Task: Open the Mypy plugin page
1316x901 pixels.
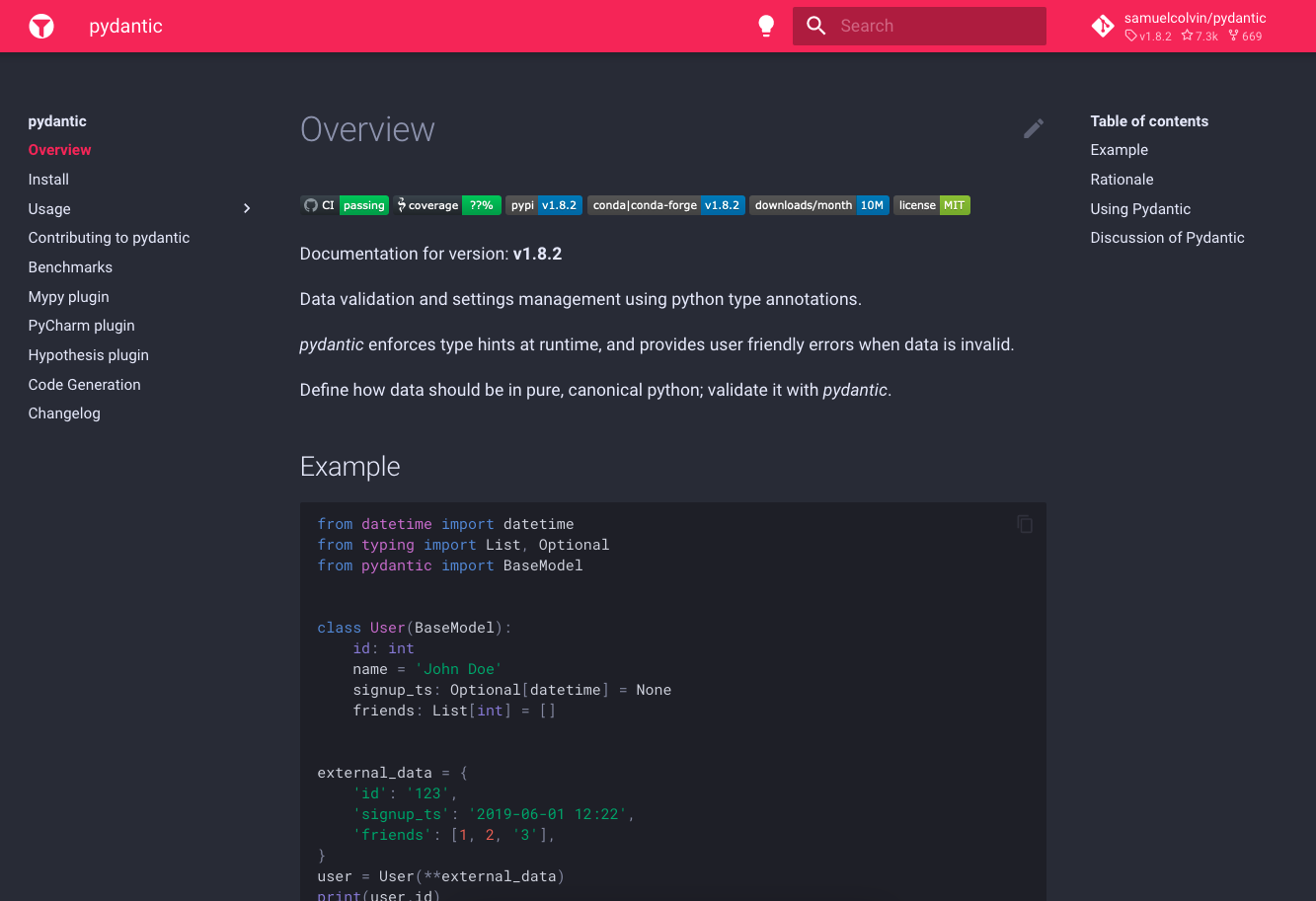Action: click(x=68, y=297)
